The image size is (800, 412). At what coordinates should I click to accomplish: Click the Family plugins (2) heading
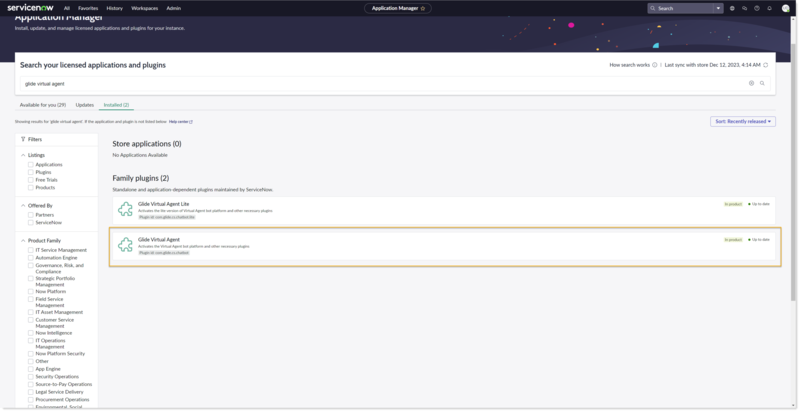pos(141,178)
